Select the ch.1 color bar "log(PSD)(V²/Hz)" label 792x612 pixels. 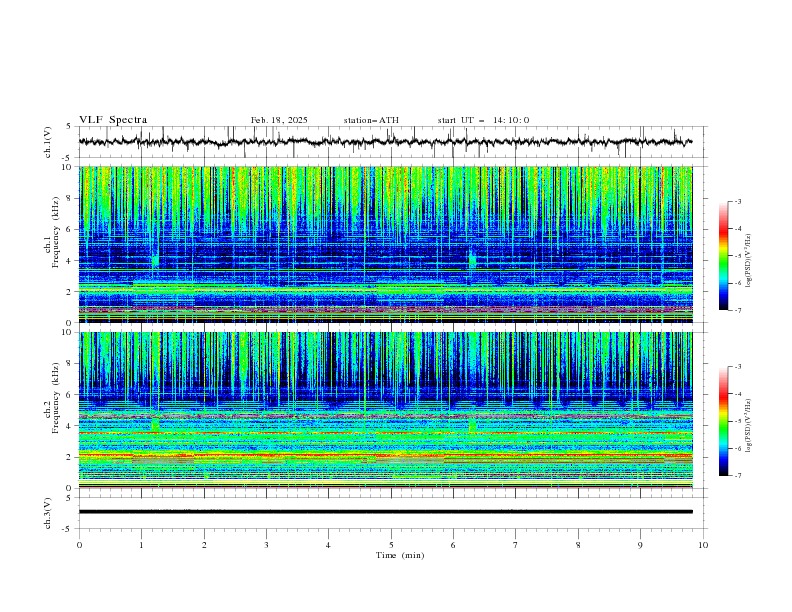click(x=749, y=261)
